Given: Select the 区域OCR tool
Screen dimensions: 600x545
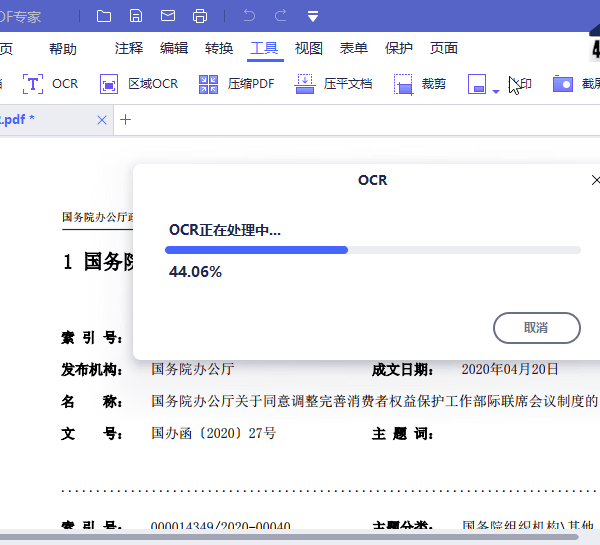Looking at the screenshot, I should pos(139,84).
